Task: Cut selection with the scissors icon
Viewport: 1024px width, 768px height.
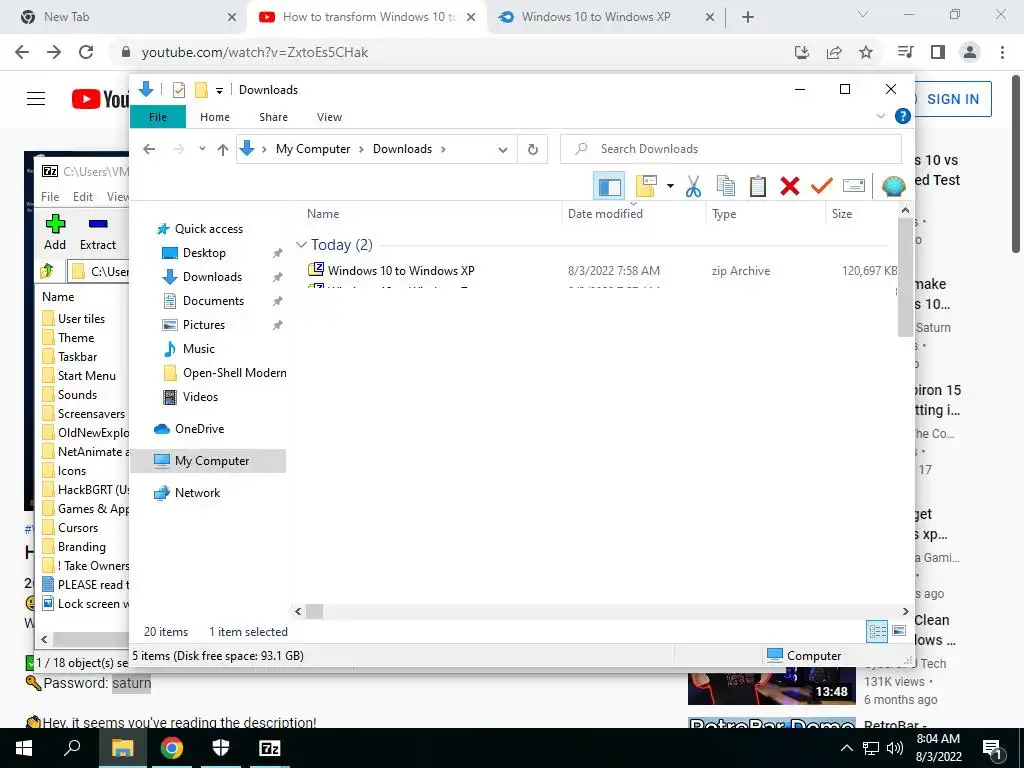Action: point(693,187)
